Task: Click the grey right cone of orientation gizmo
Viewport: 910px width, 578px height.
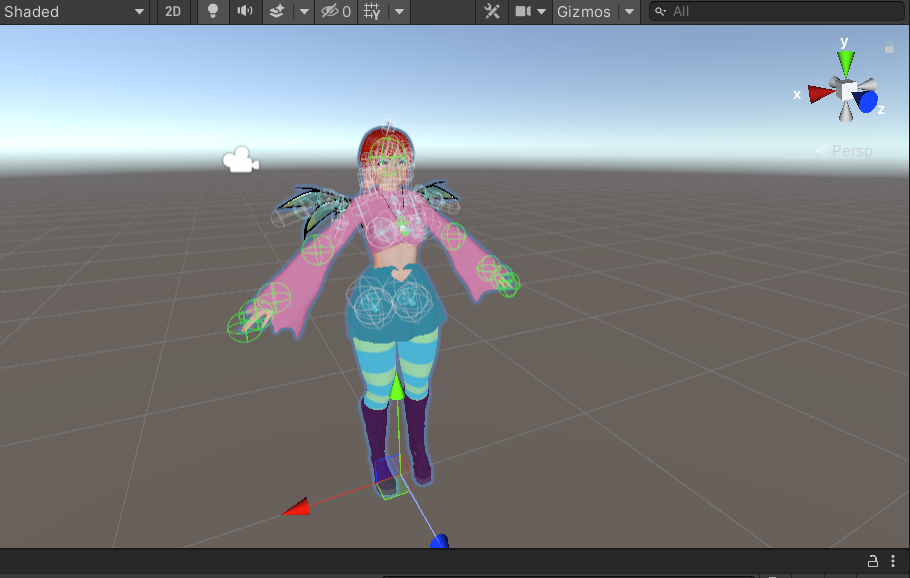Action: pyautogui.click(x=867, y=85)
